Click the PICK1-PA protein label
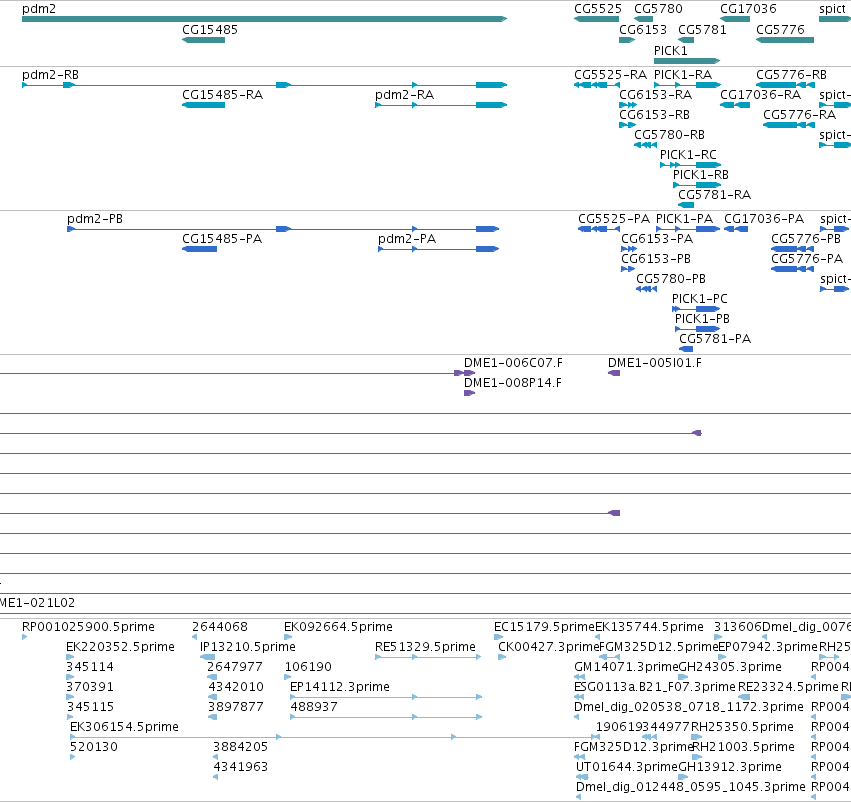 click(684, 219)
